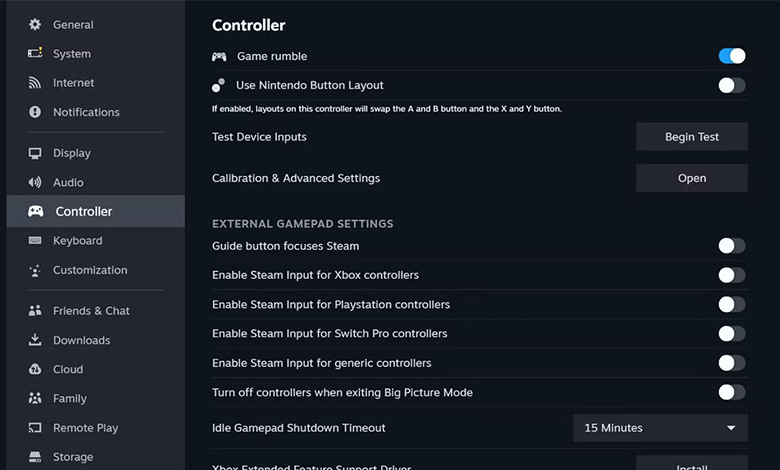Click the Storage drive icon

[35, 457]
